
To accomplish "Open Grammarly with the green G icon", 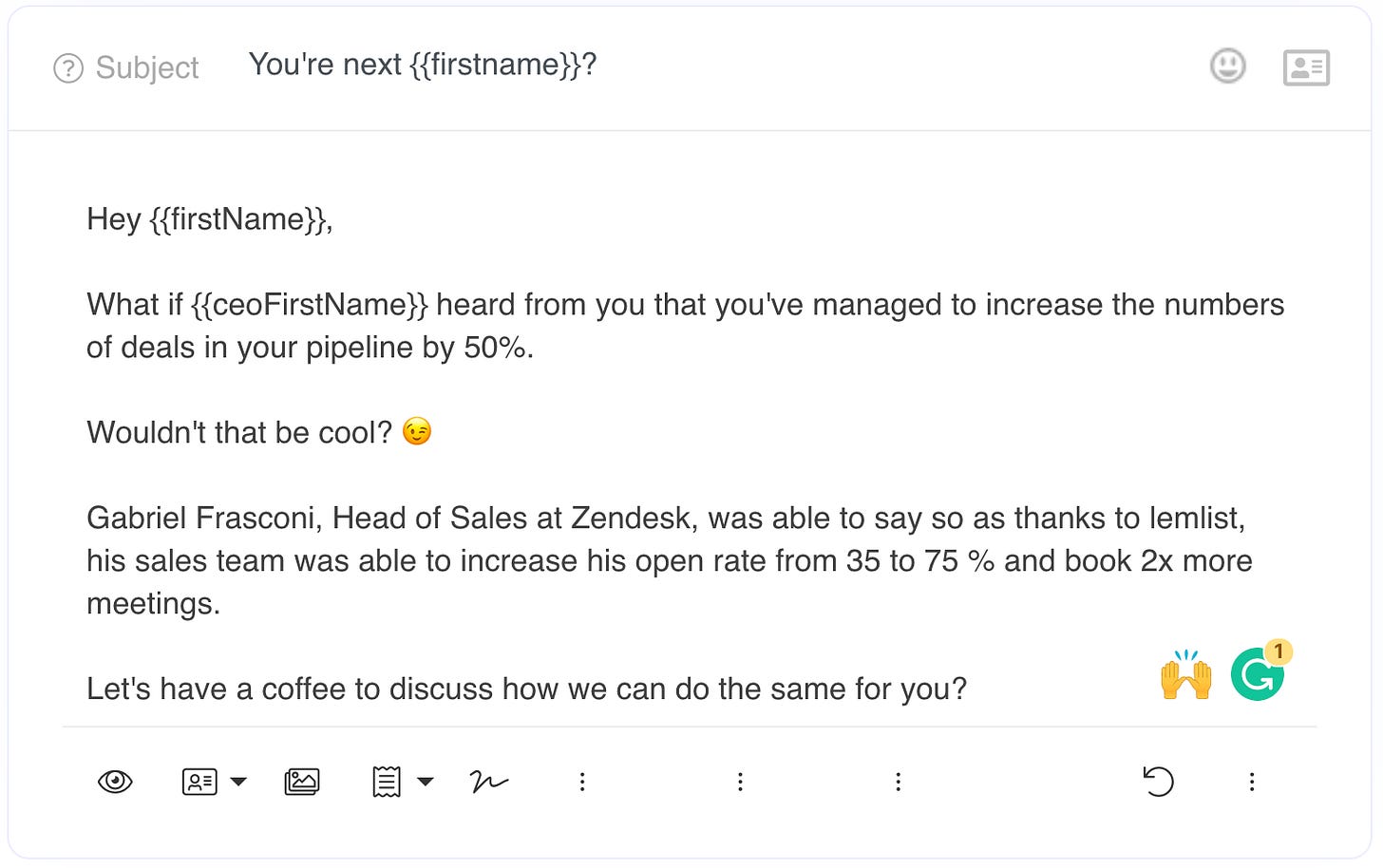I will (x=1256, y=672).
